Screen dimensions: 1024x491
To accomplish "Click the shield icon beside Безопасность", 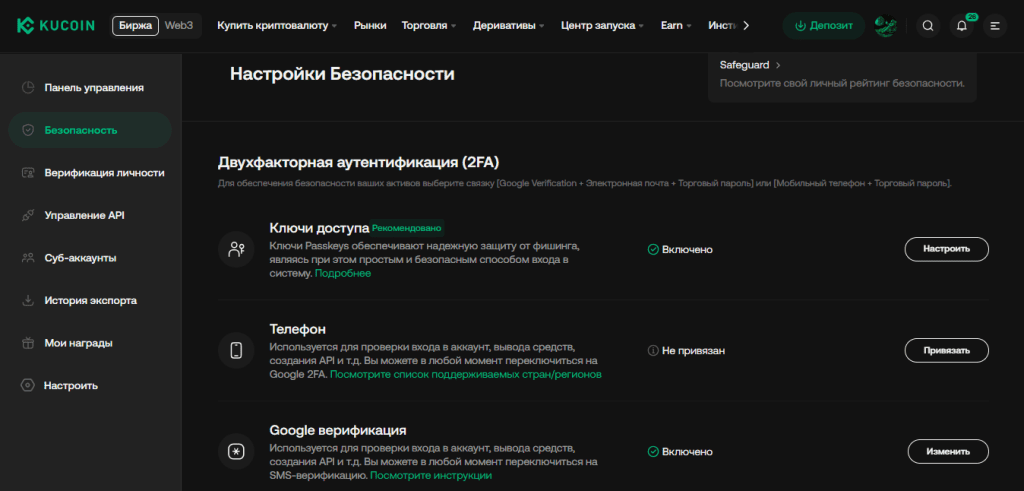I will (27, 130).
